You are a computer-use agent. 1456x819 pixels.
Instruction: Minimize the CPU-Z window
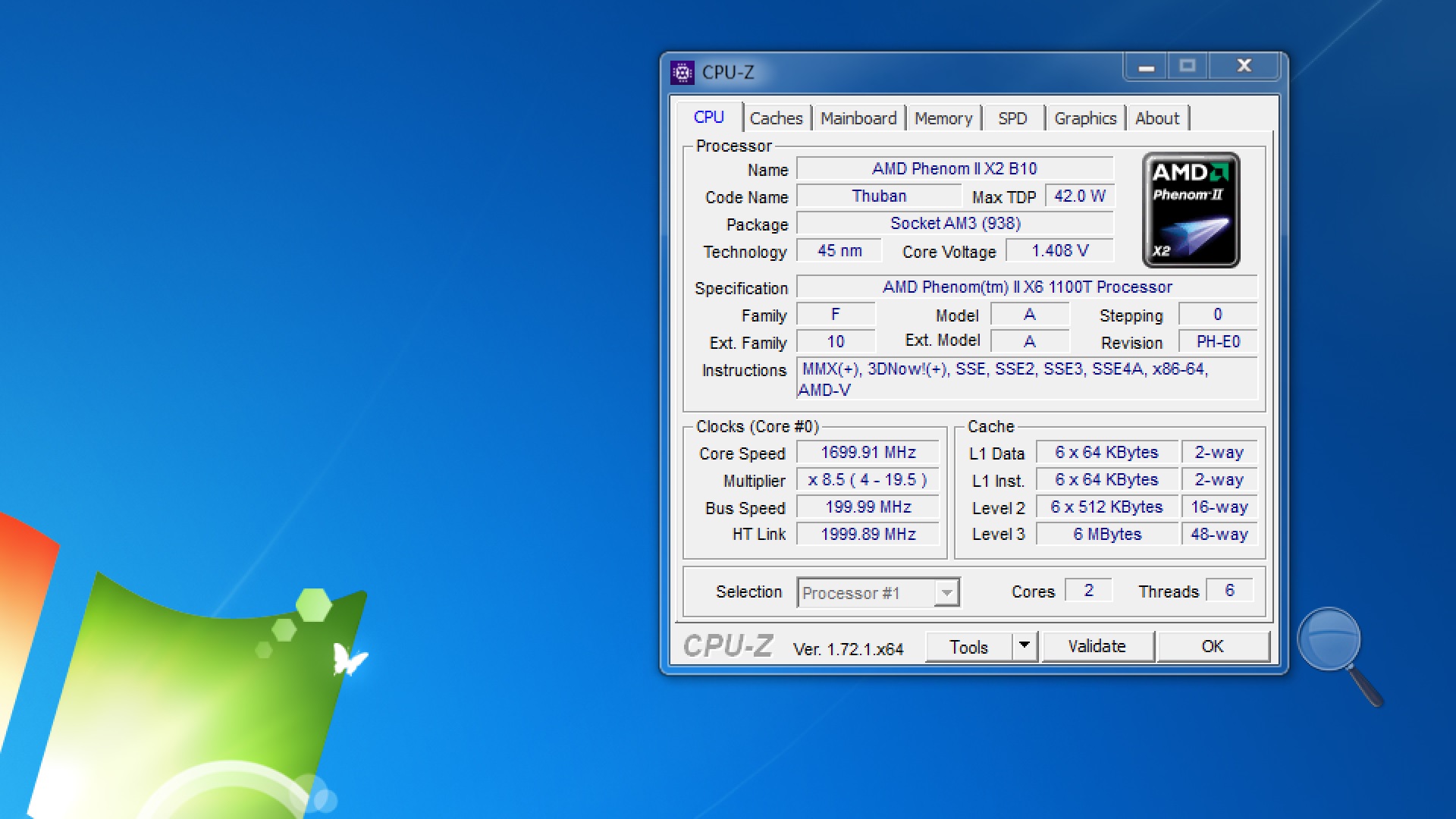pyautogui.click(x=1146, y=67)
